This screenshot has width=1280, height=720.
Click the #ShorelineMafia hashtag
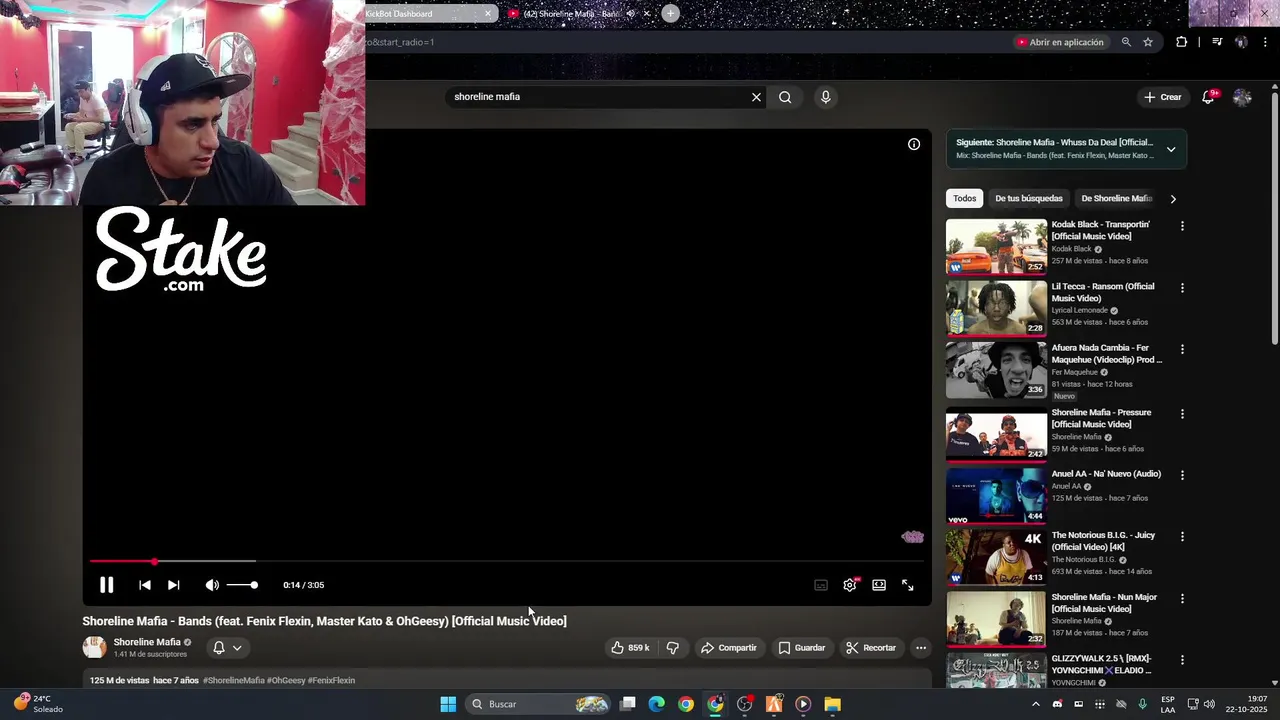click(x=234, y=680)
